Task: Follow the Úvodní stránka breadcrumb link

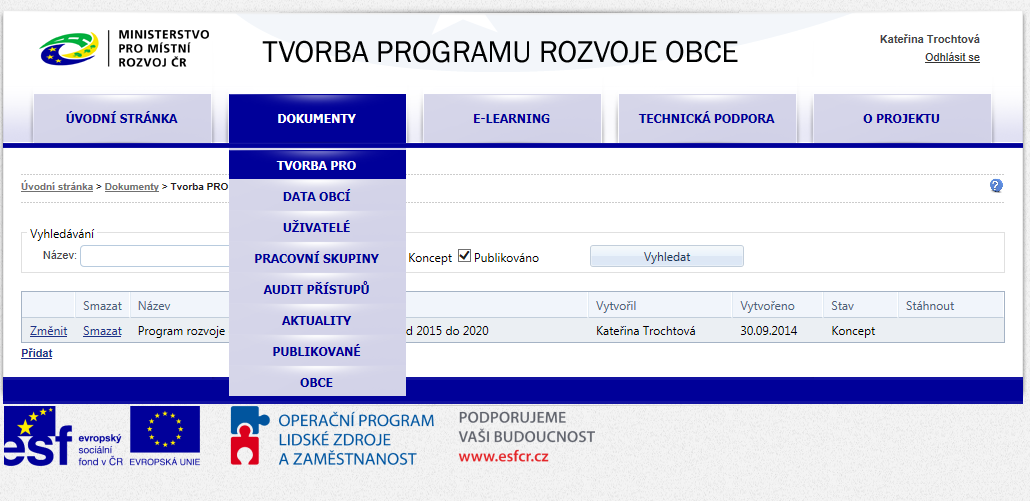Action: click(x=56, y=186)
